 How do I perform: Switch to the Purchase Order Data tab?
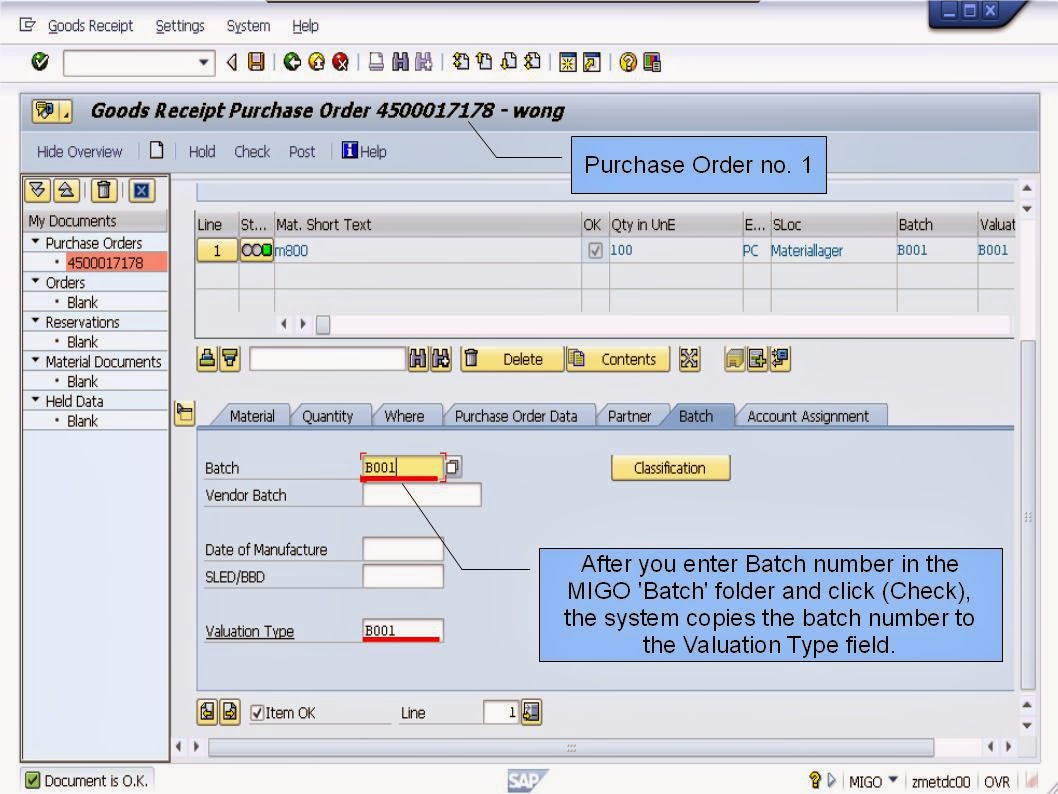coord(519,416)
